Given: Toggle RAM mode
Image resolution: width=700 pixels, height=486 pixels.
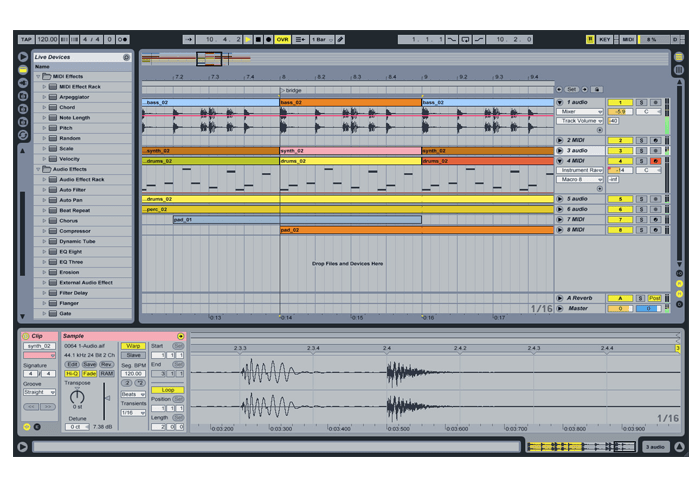Looking at the screenshot, I should coord(106,374).
